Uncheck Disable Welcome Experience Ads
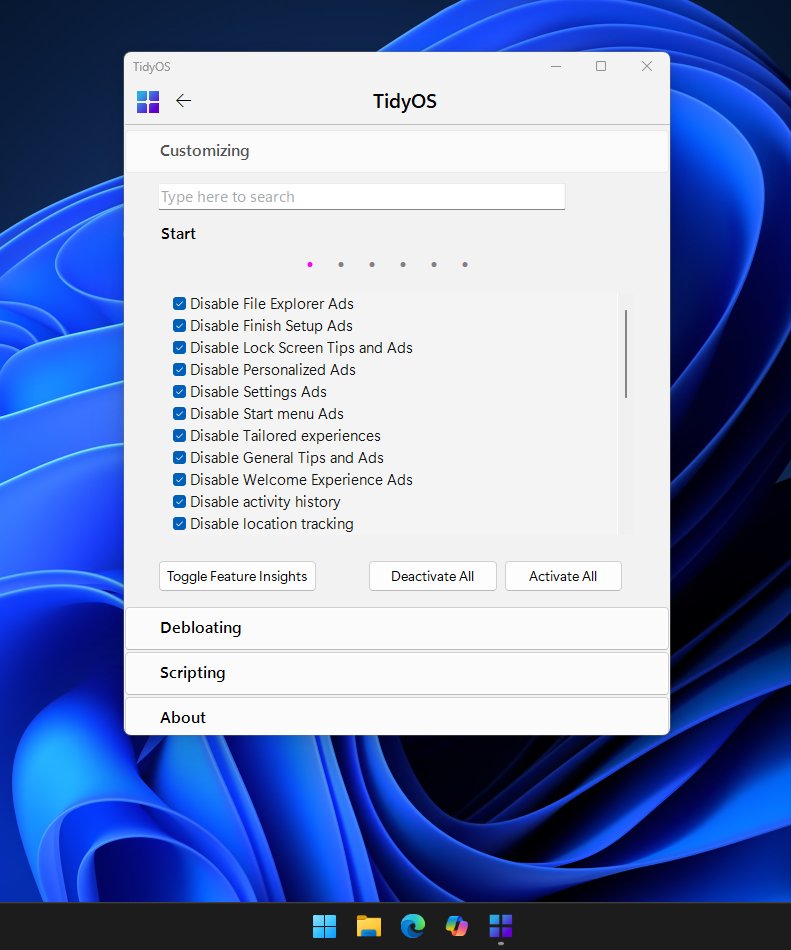 click(179, 480)
